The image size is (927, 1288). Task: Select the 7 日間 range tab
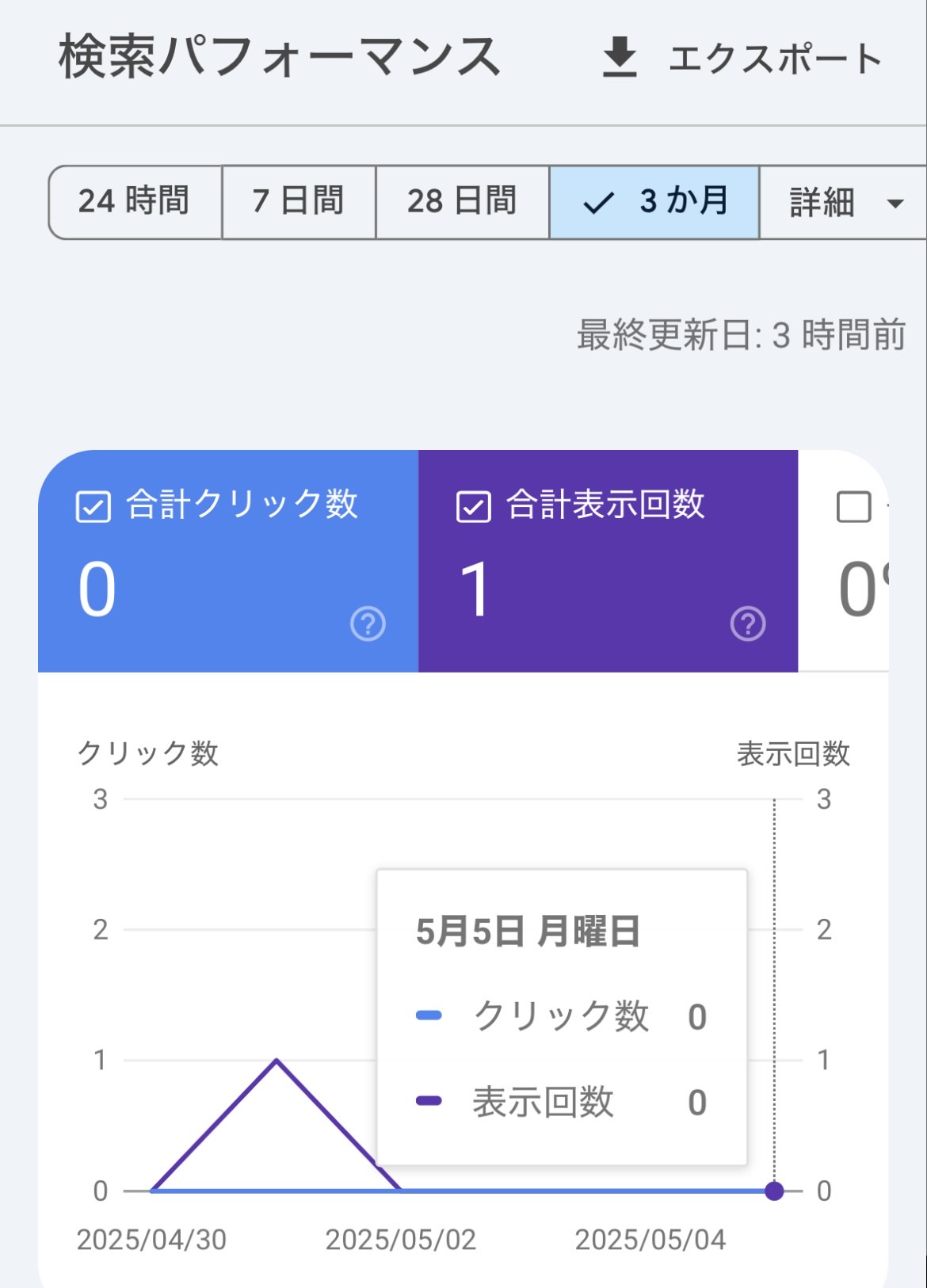coord(299,202)
